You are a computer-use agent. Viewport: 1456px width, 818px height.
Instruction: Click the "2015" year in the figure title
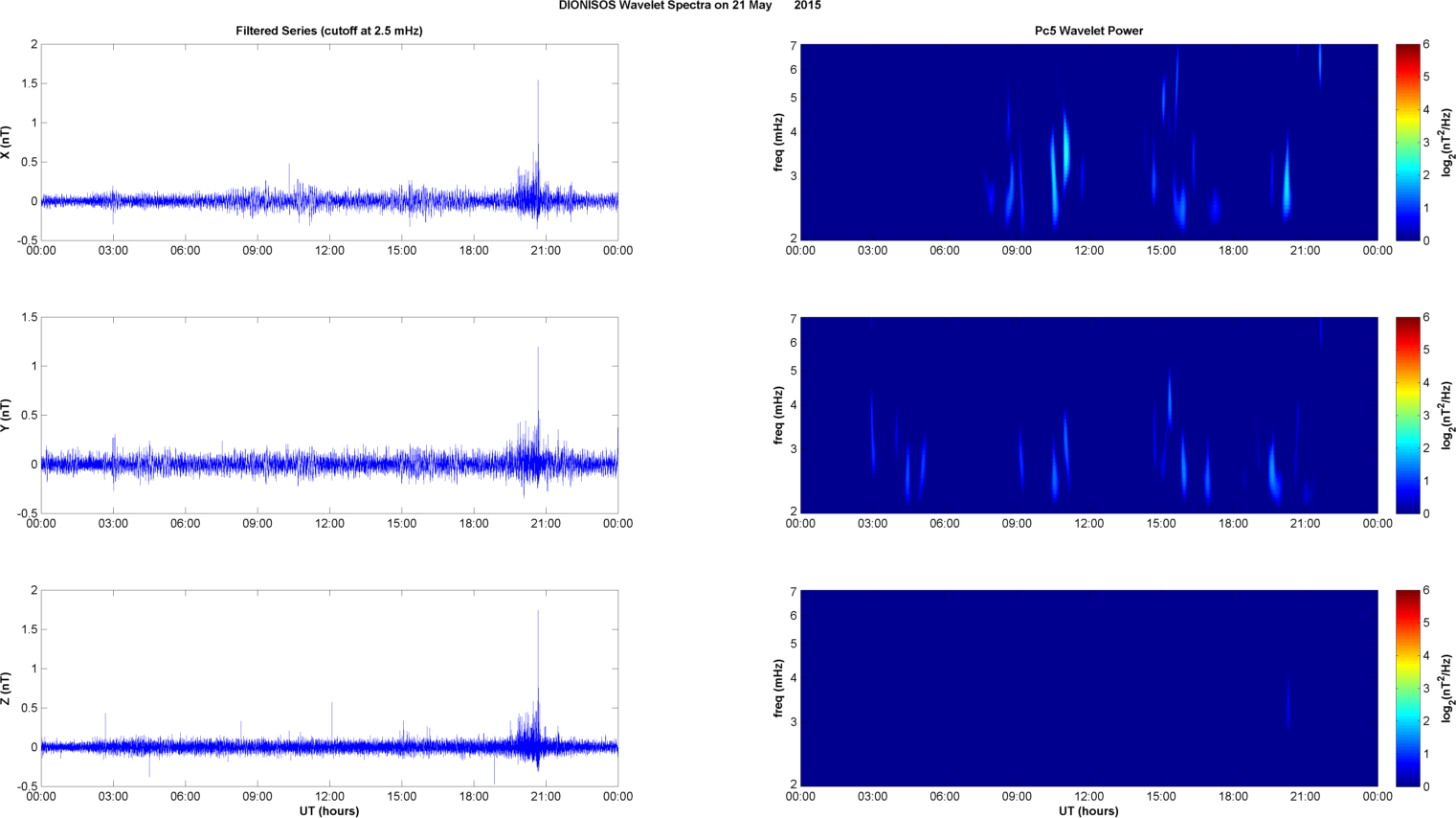coord(807,6)
